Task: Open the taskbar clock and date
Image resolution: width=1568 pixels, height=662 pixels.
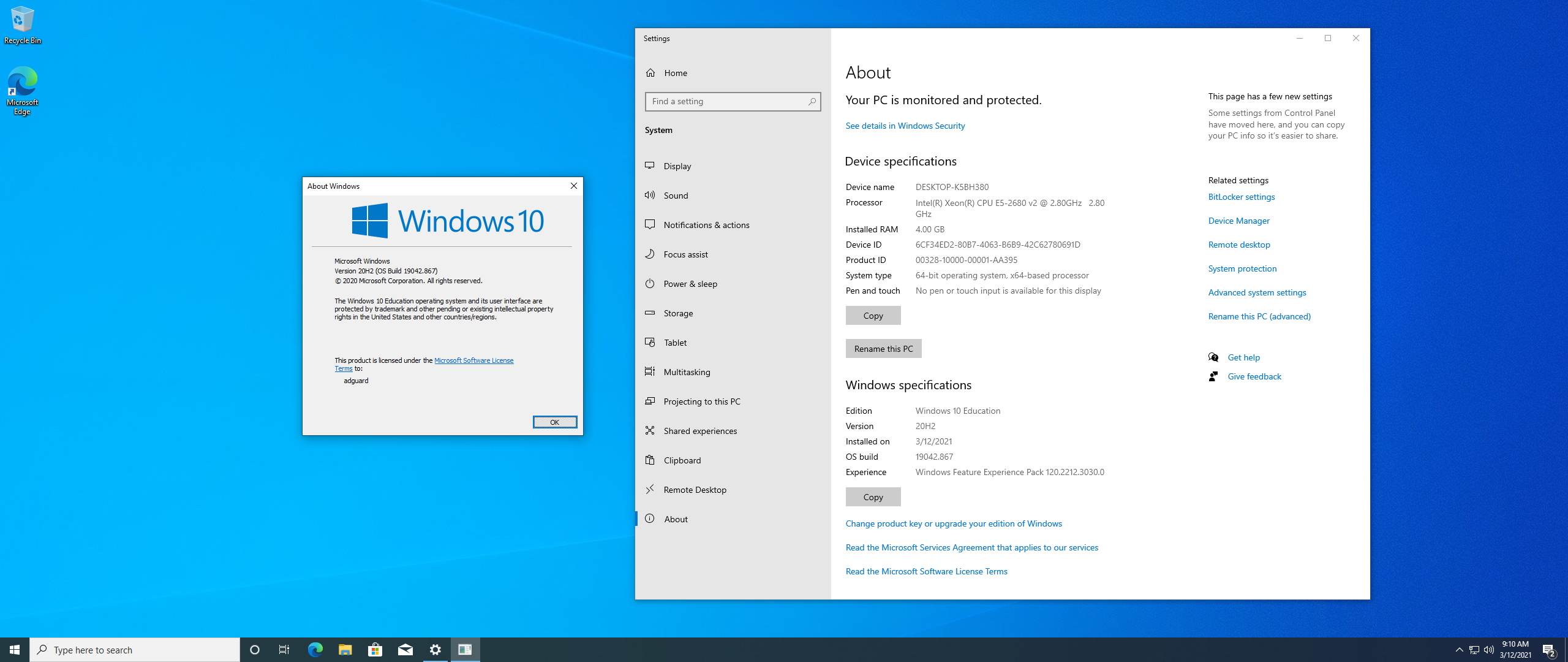Action: [x=1515, y=650]
